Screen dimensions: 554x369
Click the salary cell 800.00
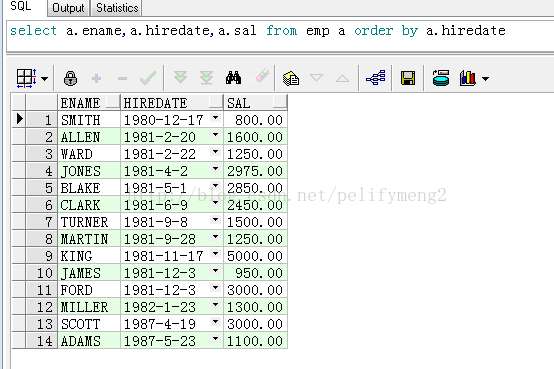click(x=256, y=120)
